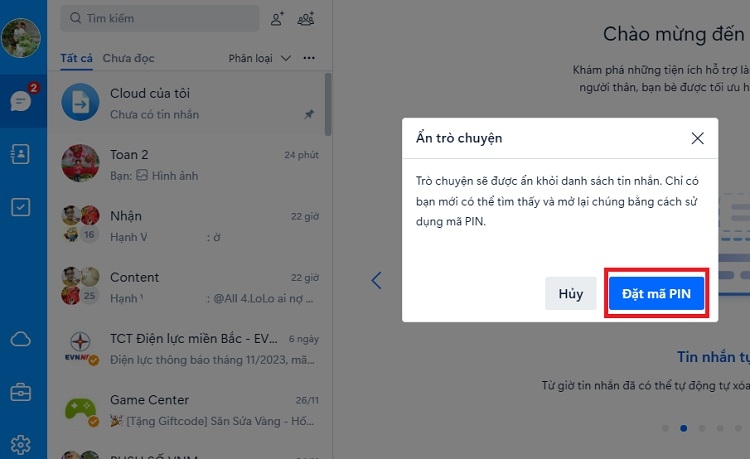Click the pin icon on Cloud của tôi
Image resolution: width=750 pixels, height=459 pixels.
[309, 114]
